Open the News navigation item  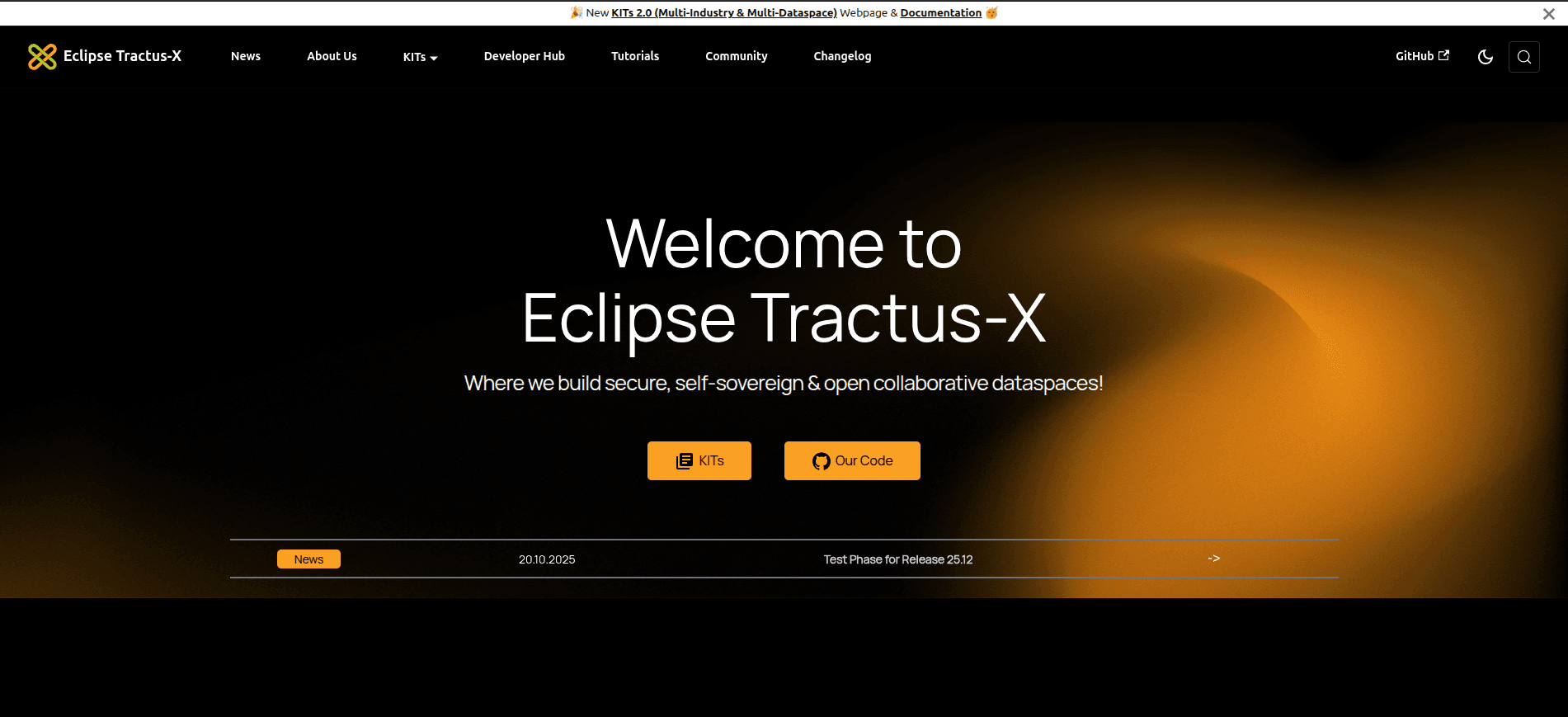tap(246, 56)
